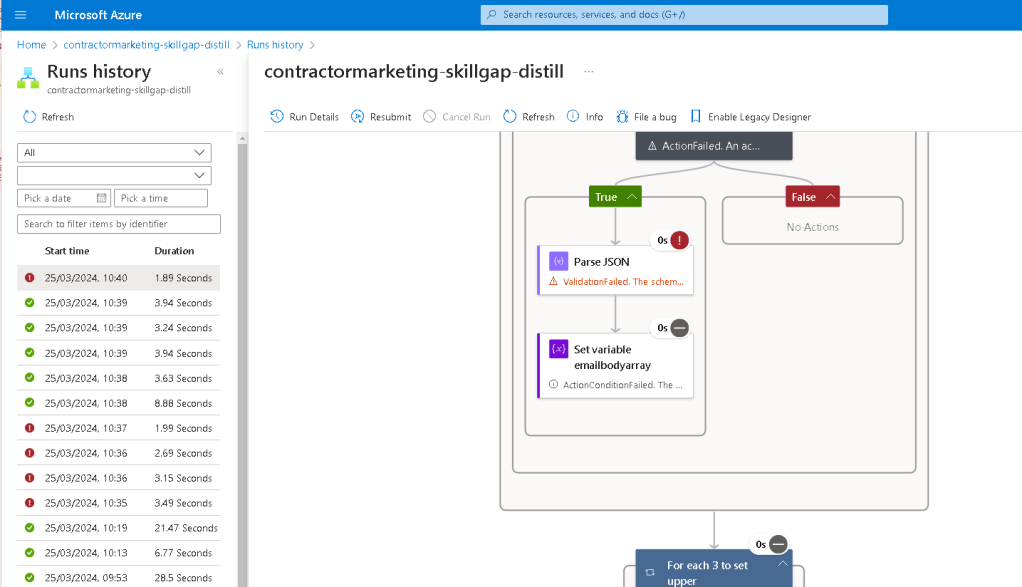Click success status icon for 10:13 run
1022x587 pixels.
coord(29,552)
